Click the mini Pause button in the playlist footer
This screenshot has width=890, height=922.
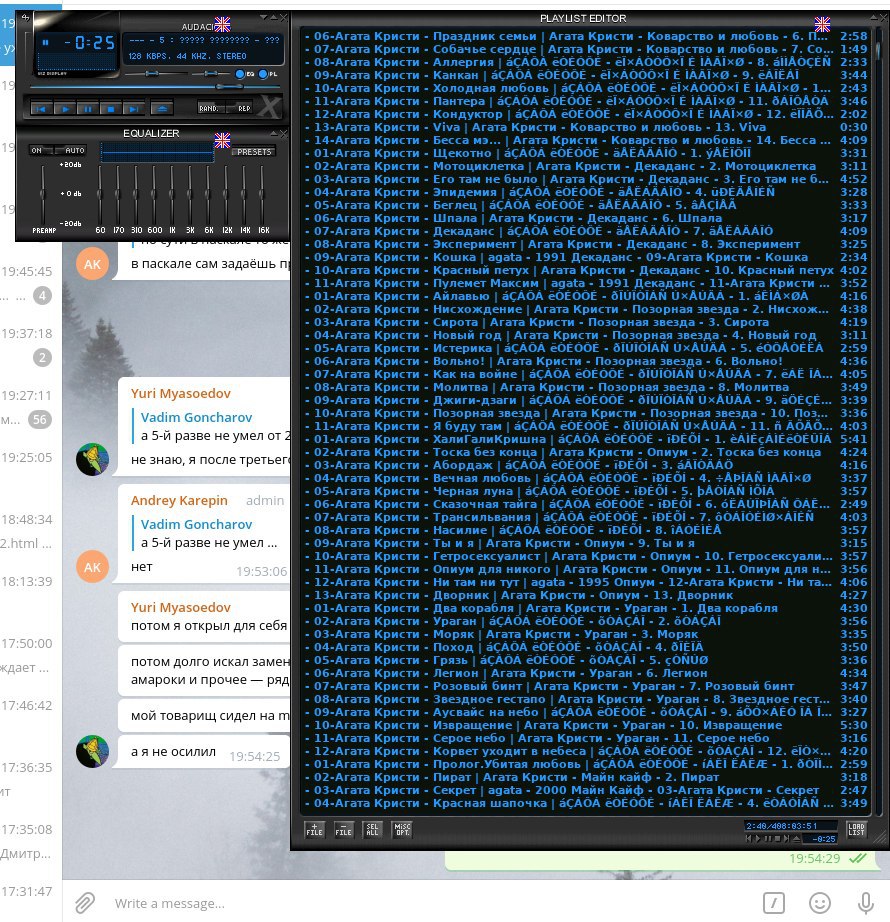pyautogui.click(x=768, y=839)
